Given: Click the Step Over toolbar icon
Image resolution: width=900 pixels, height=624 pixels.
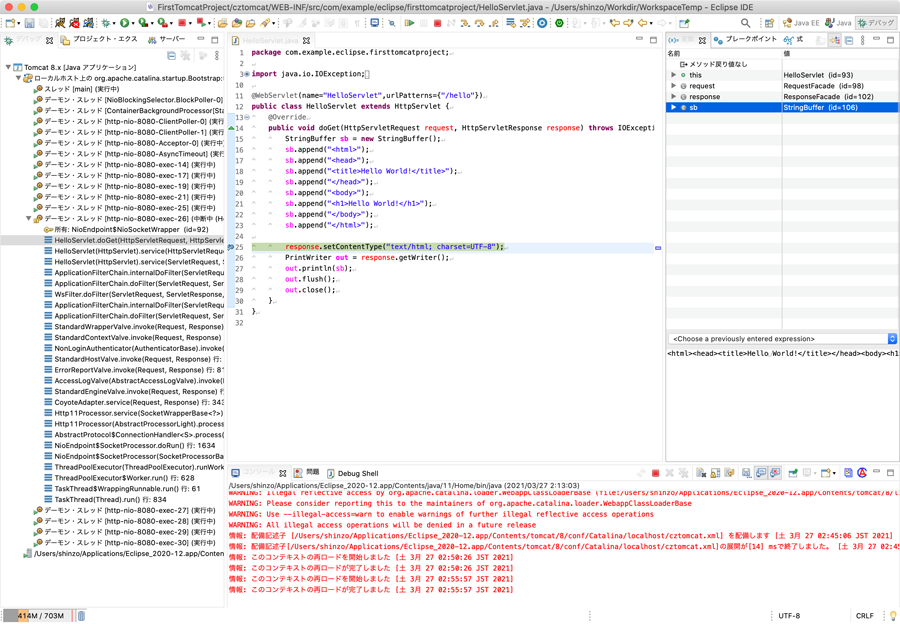Looking at the screenshot, I should pos(479,23).
